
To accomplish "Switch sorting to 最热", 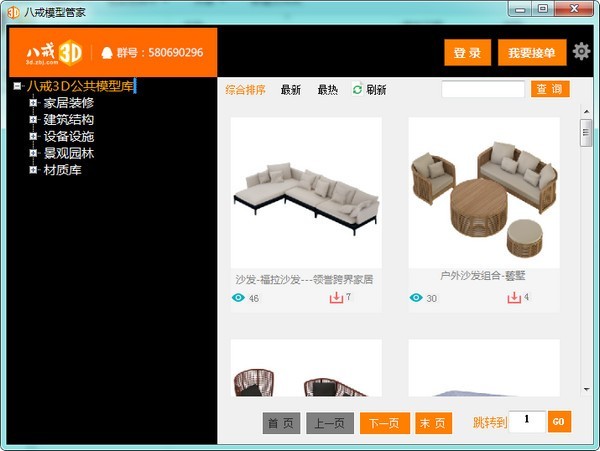I will 328,90.
